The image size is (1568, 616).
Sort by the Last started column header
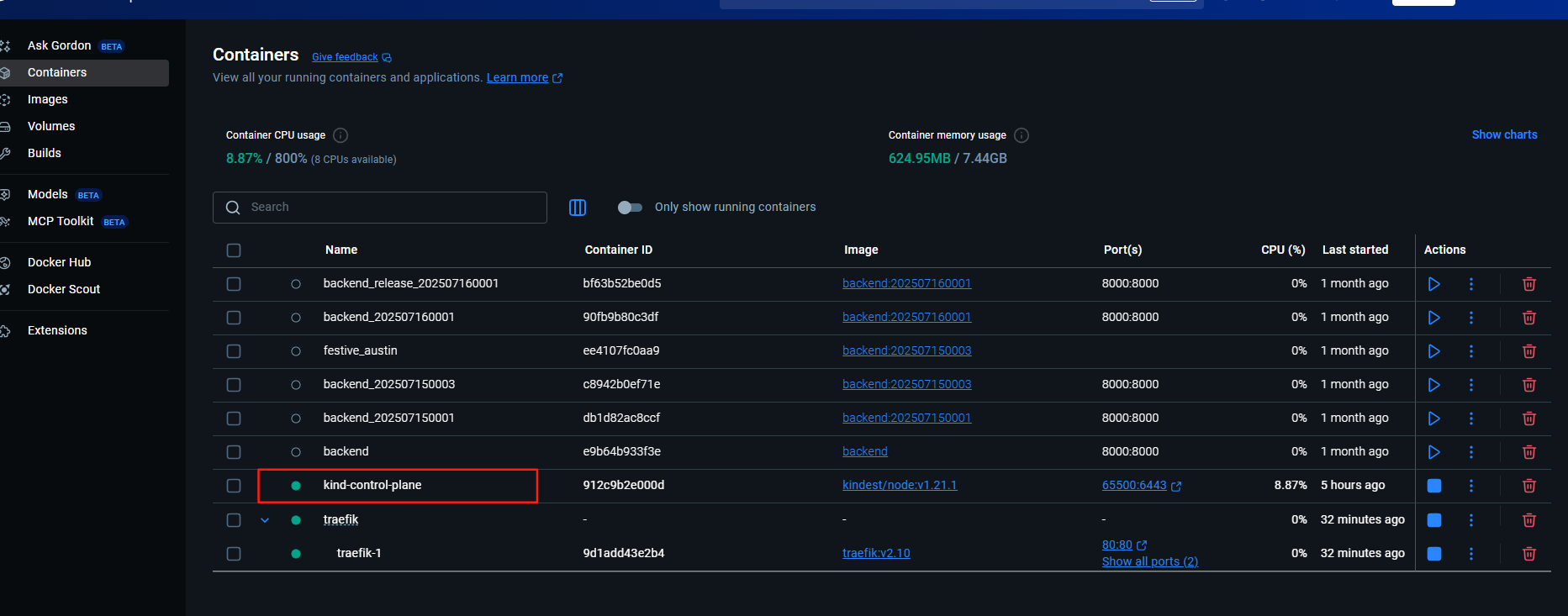[x=1355, y=250]
